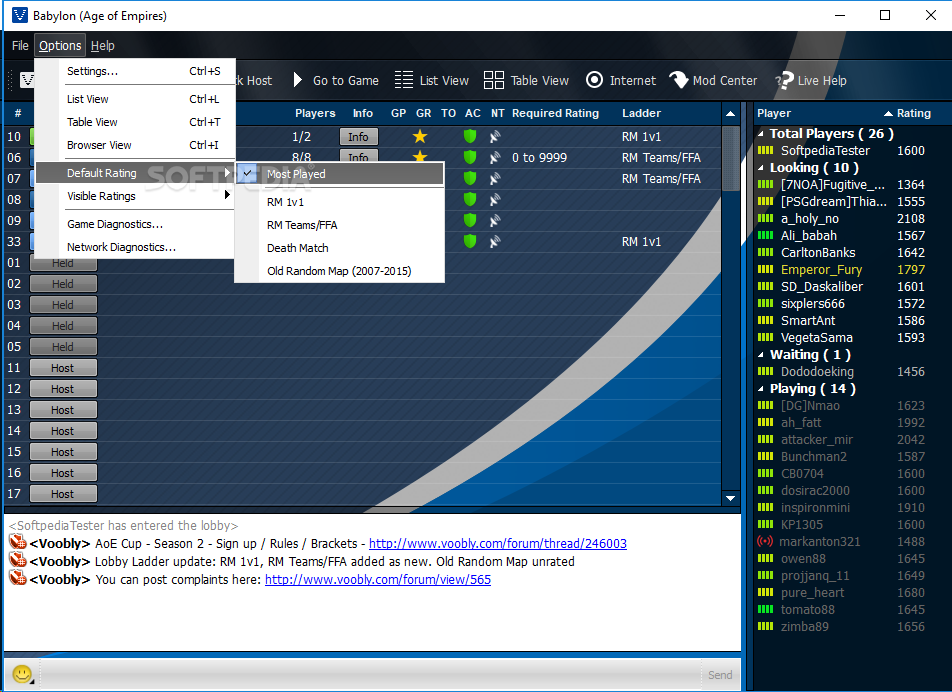
Task: Sort by Required Rating column header
Action: (555, 113)
